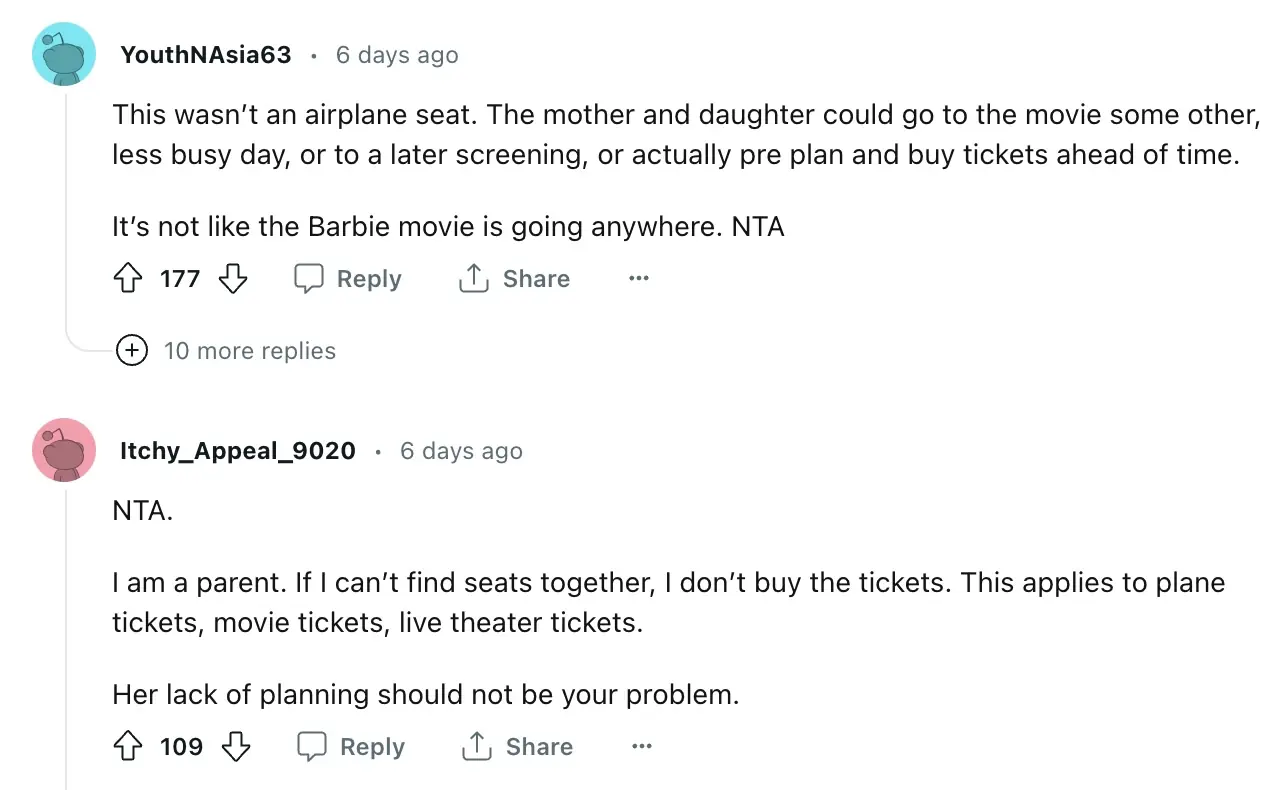Click timestamp on YouthNAsia63's comment
Screen dimensions: 1282x790
397,55
